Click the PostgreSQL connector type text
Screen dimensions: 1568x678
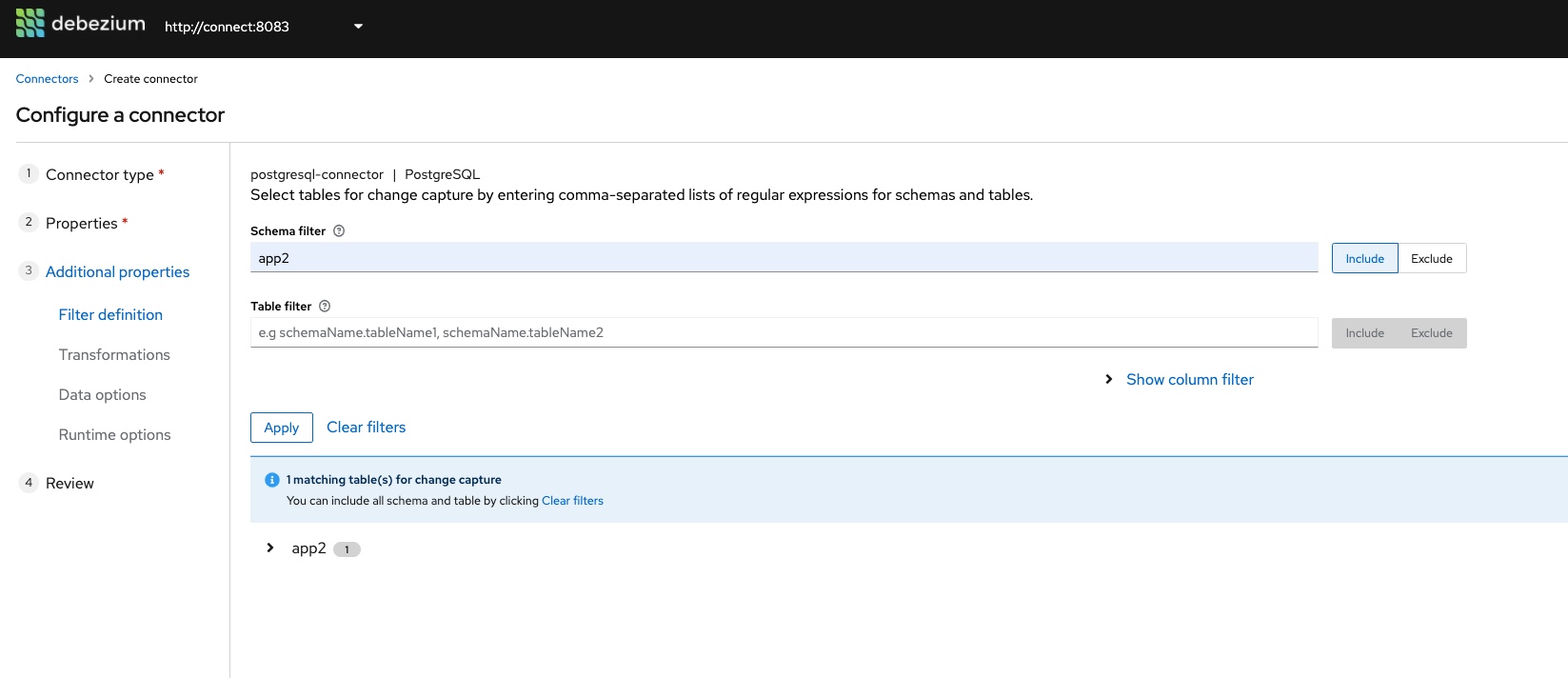pyautogui.click(x=443, y=174)
